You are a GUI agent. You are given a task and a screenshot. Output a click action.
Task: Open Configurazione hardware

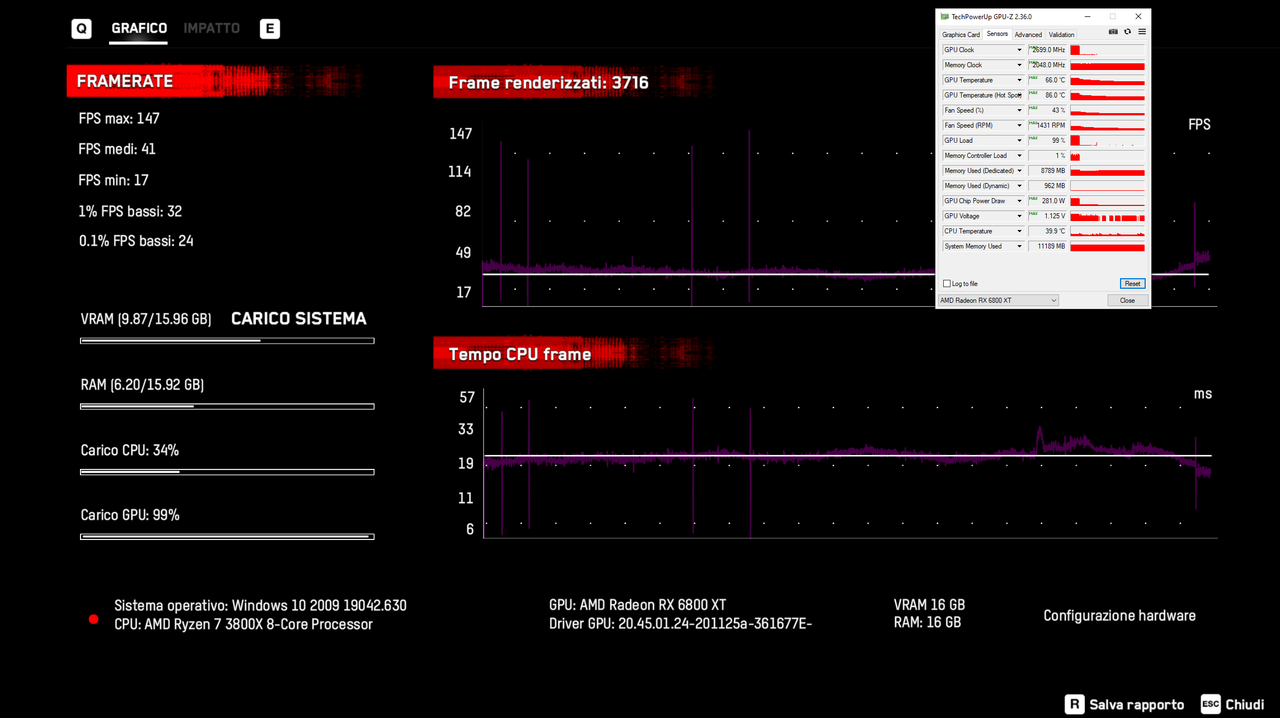[1119, 616]
